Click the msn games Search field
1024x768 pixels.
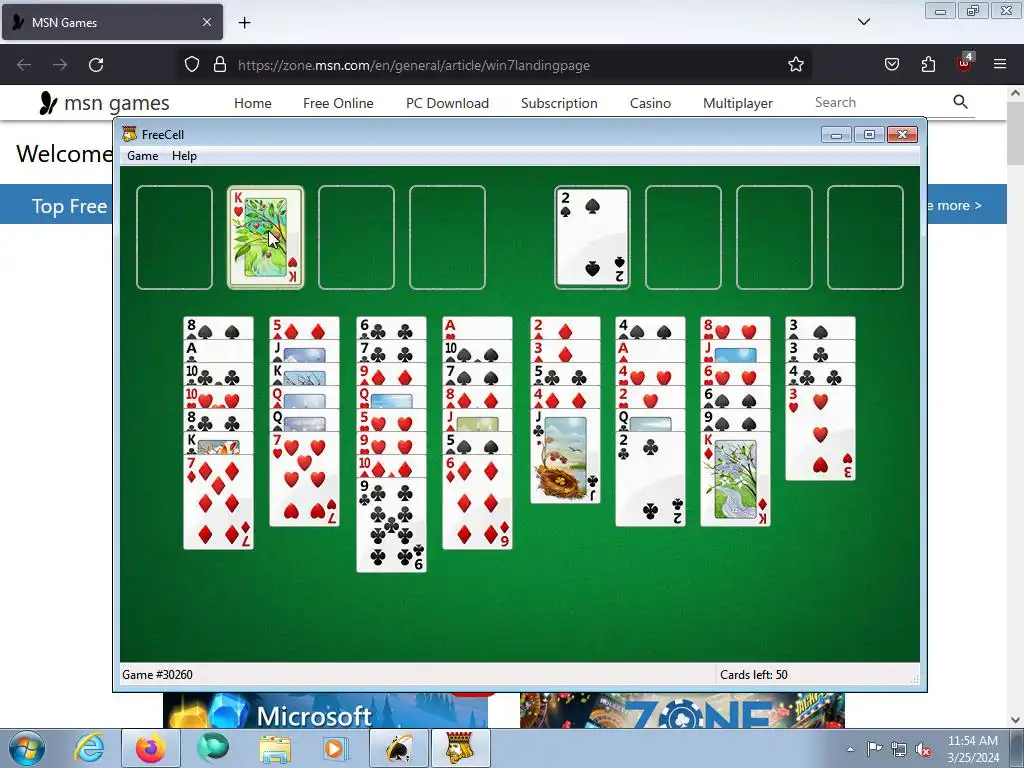click(878, 103)
